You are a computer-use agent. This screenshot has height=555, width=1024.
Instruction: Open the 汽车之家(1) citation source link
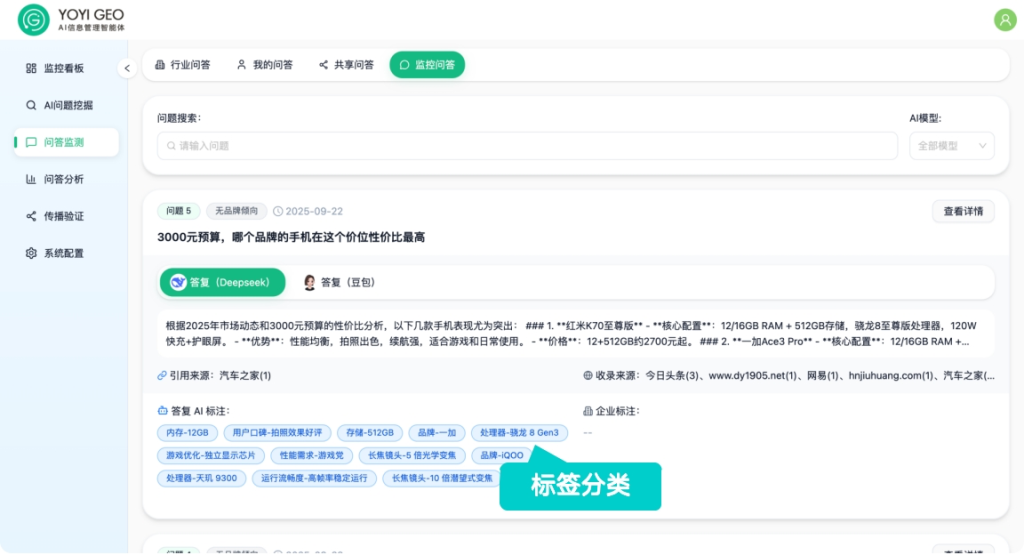click(x=245, y=376)
